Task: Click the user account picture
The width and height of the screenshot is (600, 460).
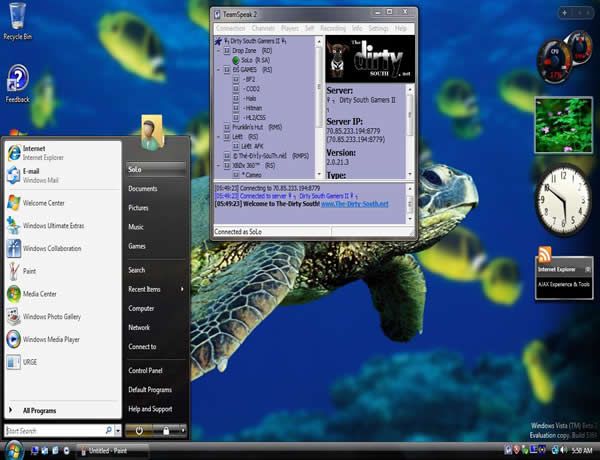Action: [x=152, y=132]
